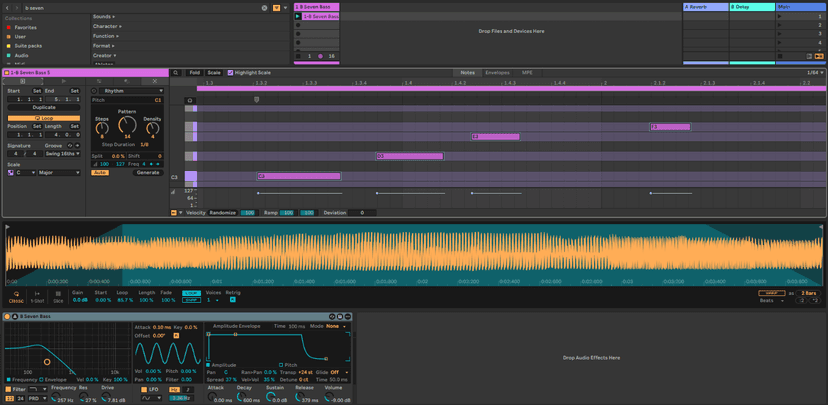Screen dimensions: 828x405
Task: Click the Generate button
Action: pos(147,173)
